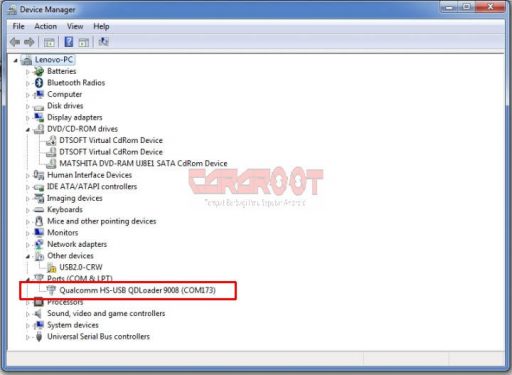
Task: Select the IDE ATA/ATAPI controllers label
Action: coord(92,187)
